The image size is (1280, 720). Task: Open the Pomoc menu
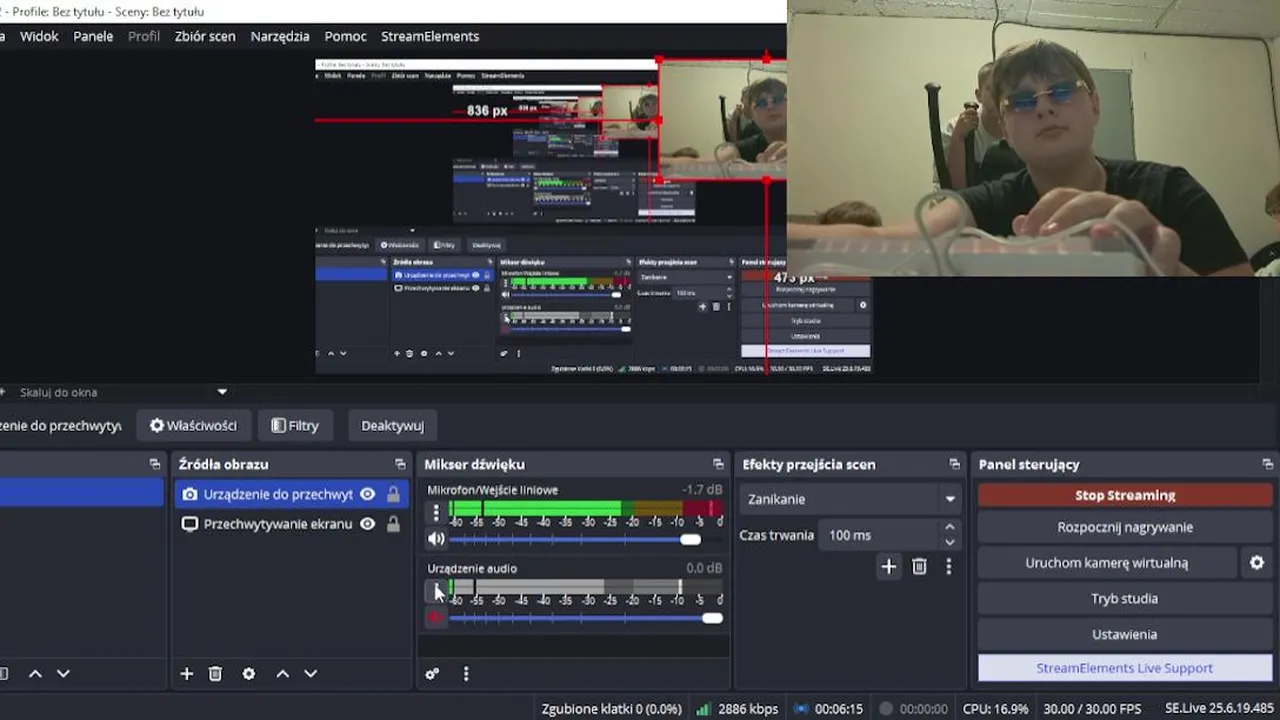[345, 36]
